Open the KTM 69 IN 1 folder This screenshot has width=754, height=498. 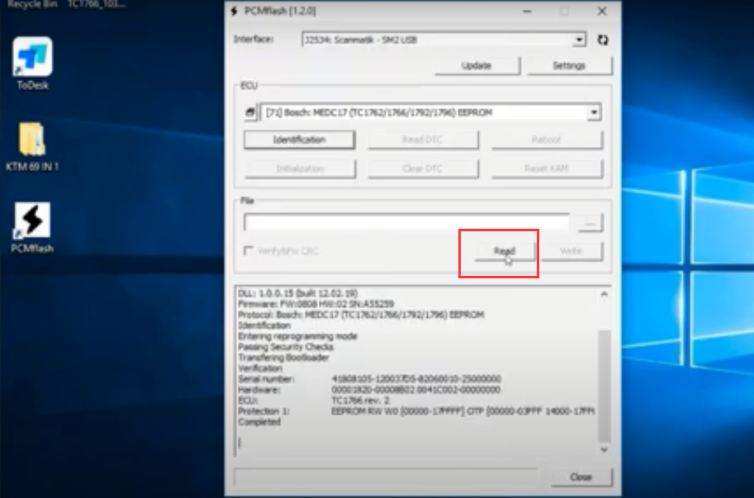(x=32, y=146)
